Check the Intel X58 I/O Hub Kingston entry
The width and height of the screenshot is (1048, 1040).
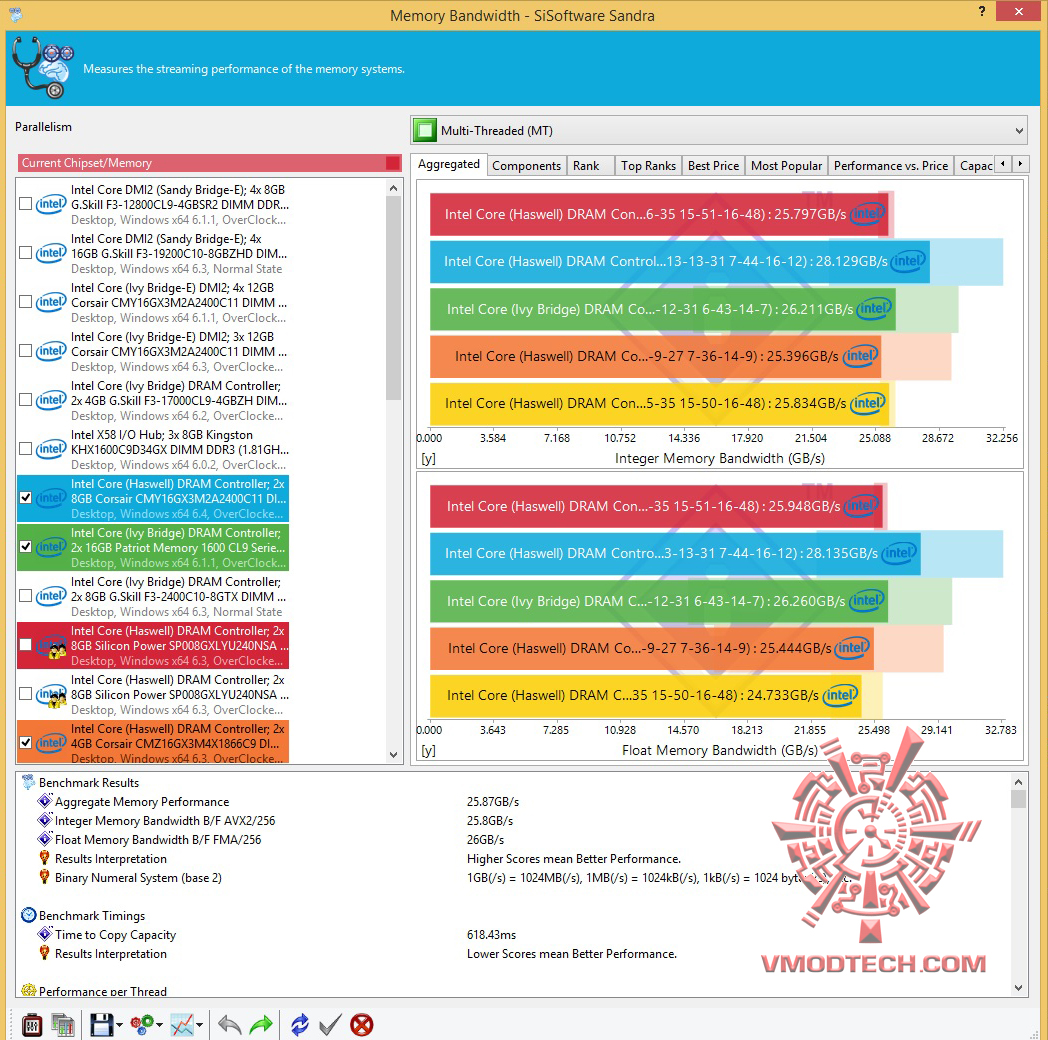pyautogui.click(x=25, y=448)
